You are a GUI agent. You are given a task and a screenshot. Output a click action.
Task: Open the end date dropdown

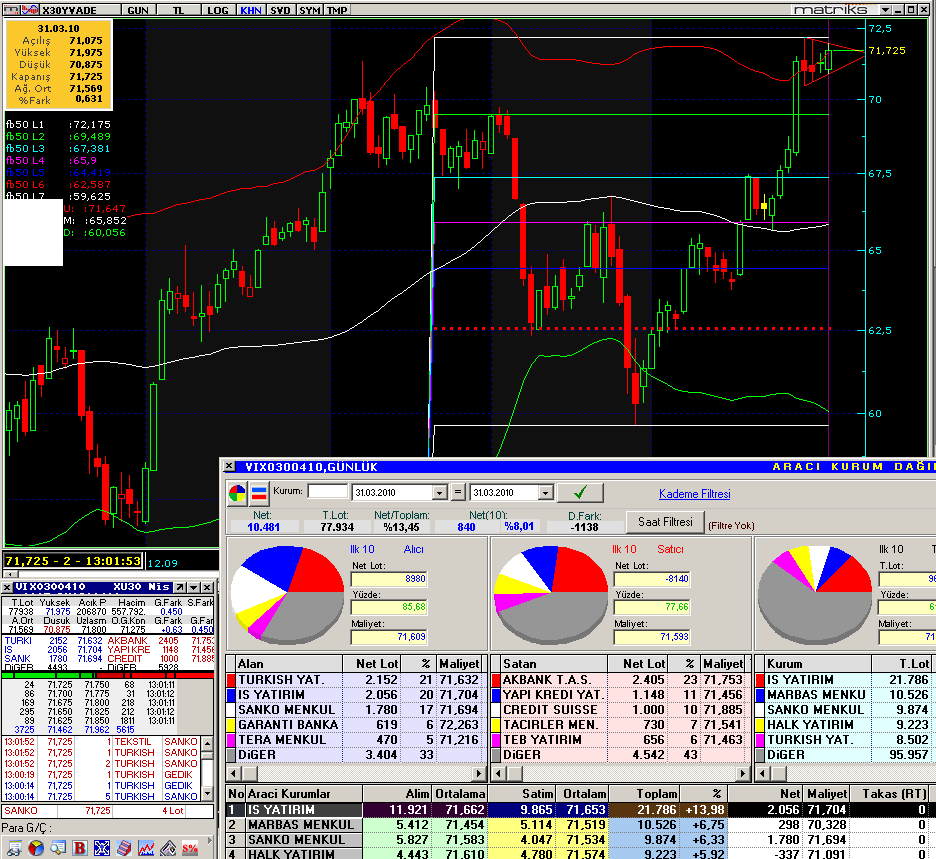click(x=545, y=492)
